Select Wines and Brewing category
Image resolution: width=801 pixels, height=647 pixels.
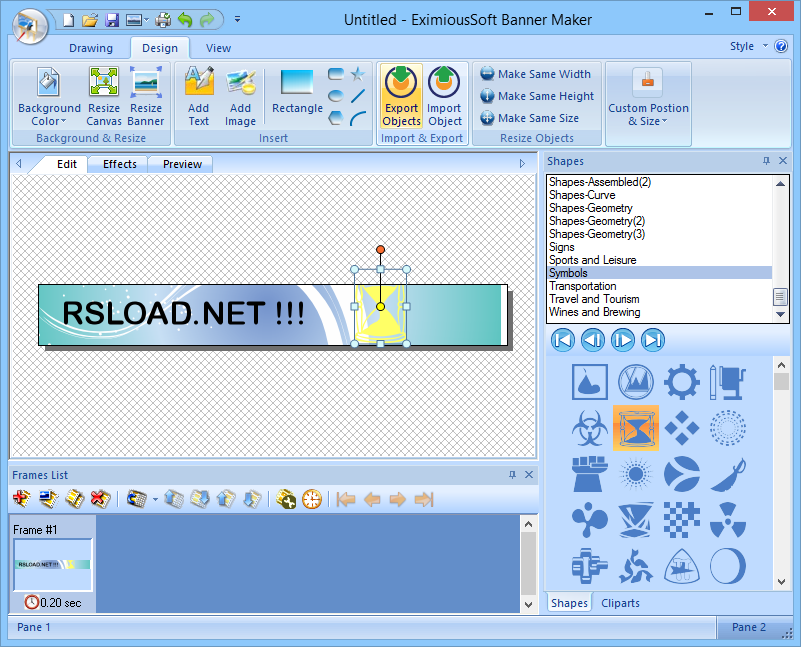tap(659, 312)
